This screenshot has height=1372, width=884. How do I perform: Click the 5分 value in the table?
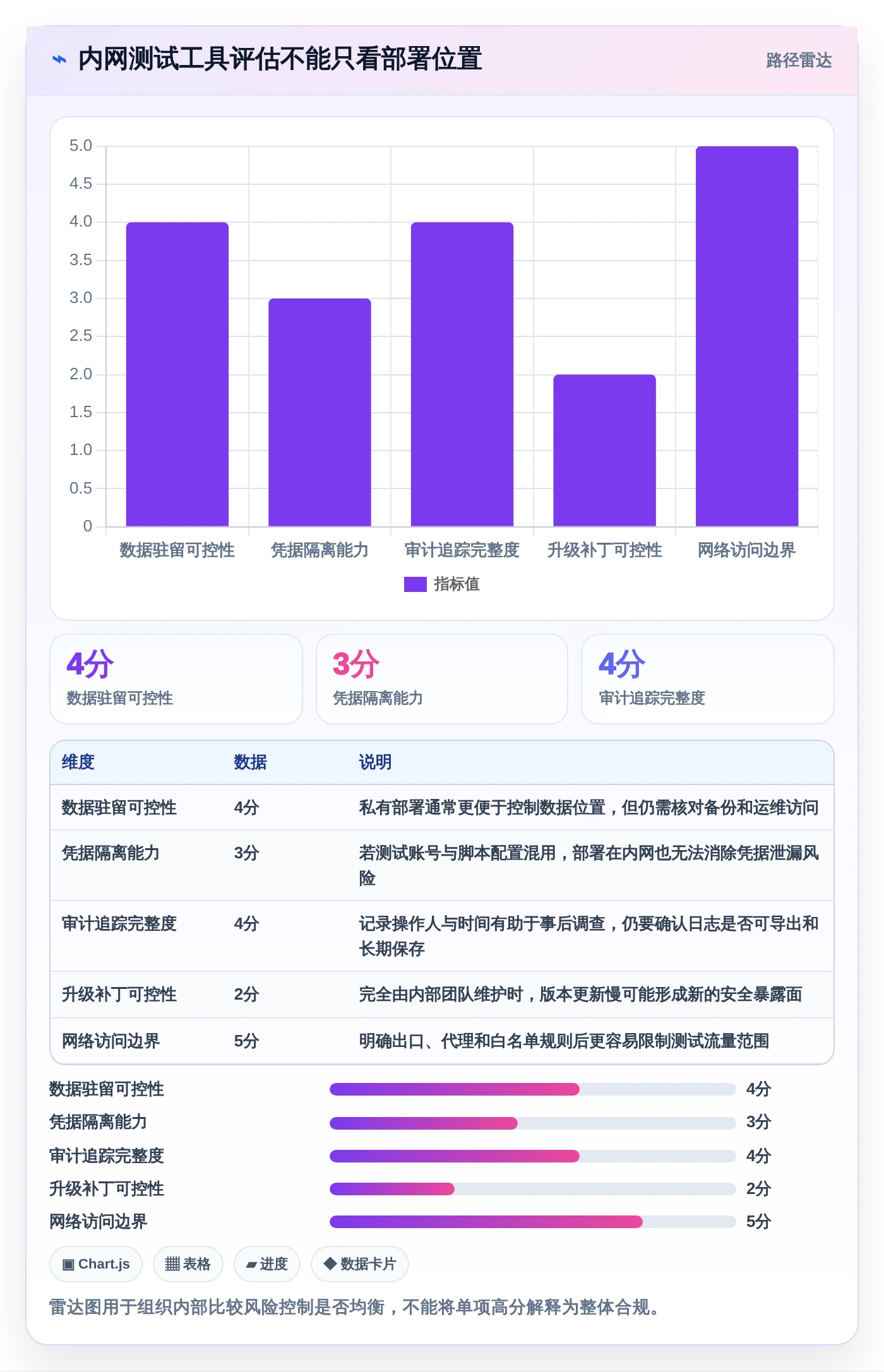pos(247,1041)
